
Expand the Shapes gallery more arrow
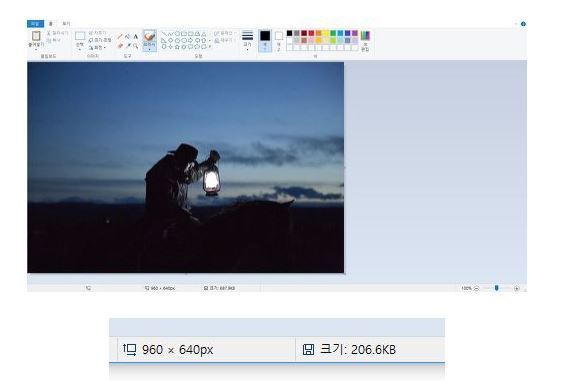[210, 47]
